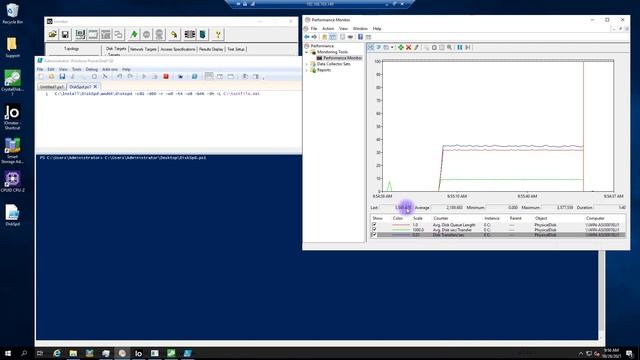Add counter green plus in Performance Monitor
The width and height of the screenshot is (640, 360).
(x=401, y=47)
